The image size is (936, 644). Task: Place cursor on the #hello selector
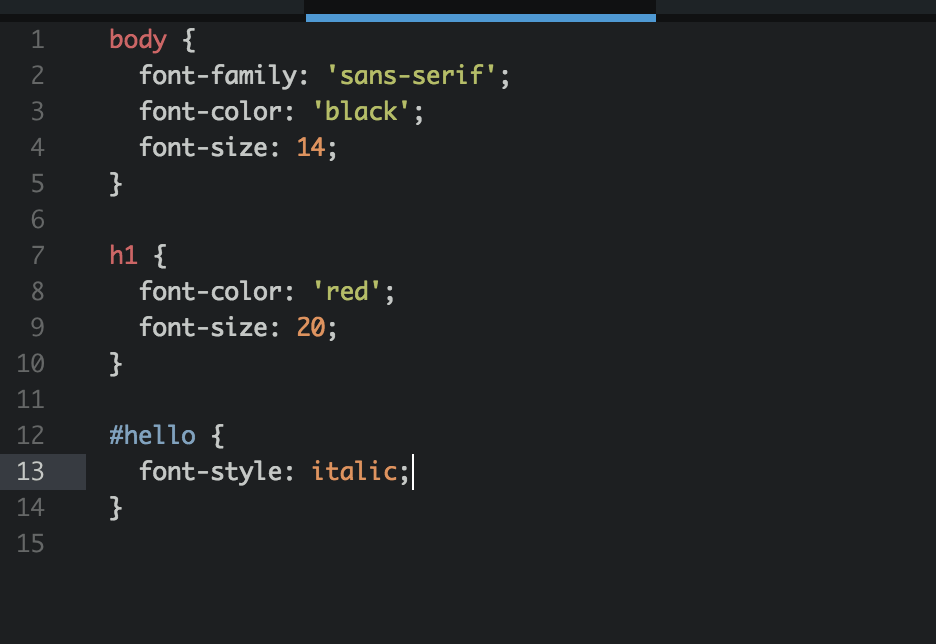click(152, 435)
